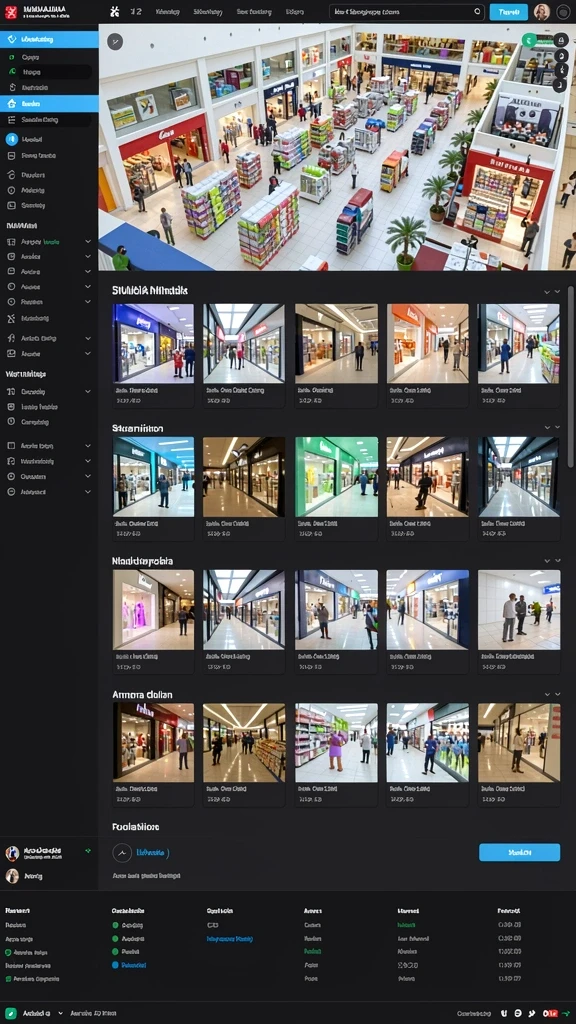Screen dimensions: 576x1024
Task: Click the round edit icon on hero image
Action: pyautogui.click(x=114, y=41)
